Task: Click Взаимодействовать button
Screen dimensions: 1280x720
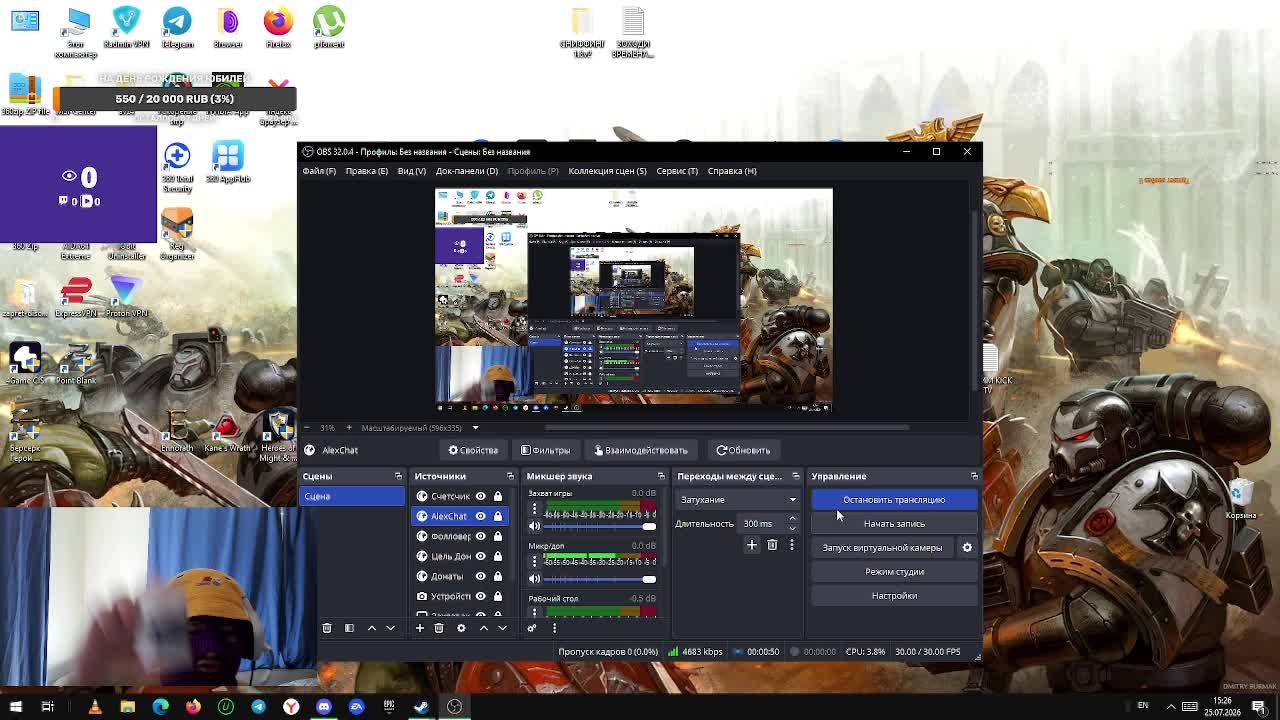Action: point(641,450)
